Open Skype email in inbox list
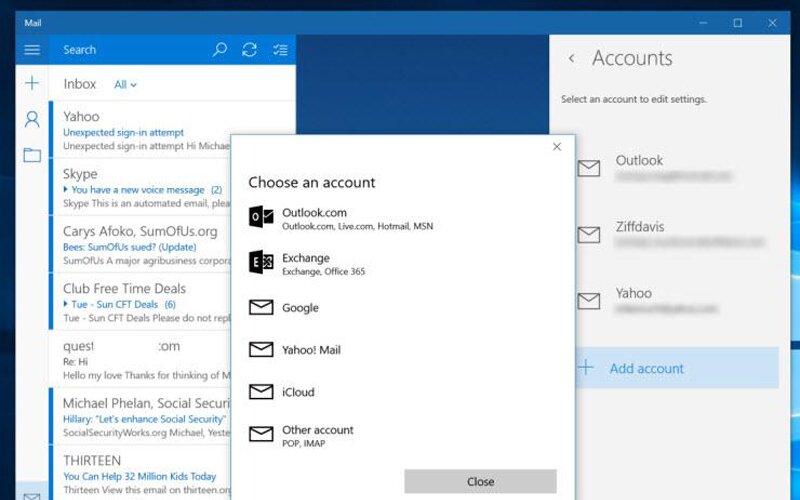The height and width of the screenshot is (500, 800). tap(140, 187)
